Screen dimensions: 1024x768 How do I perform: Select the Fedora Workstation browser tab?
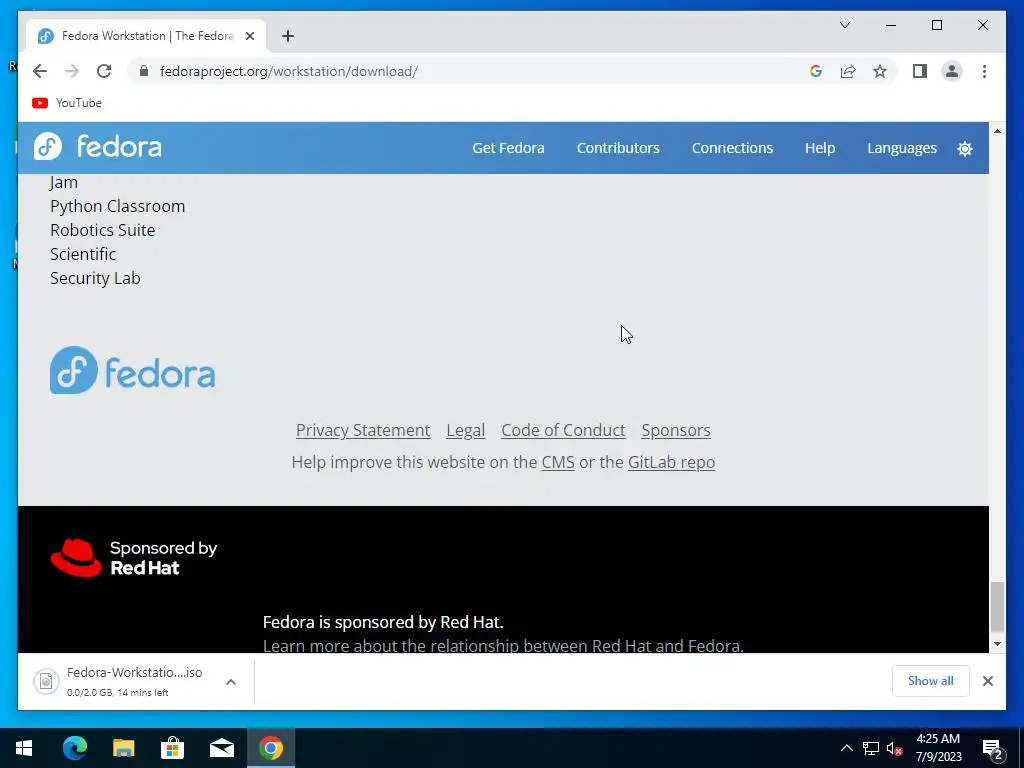[146, 36]
